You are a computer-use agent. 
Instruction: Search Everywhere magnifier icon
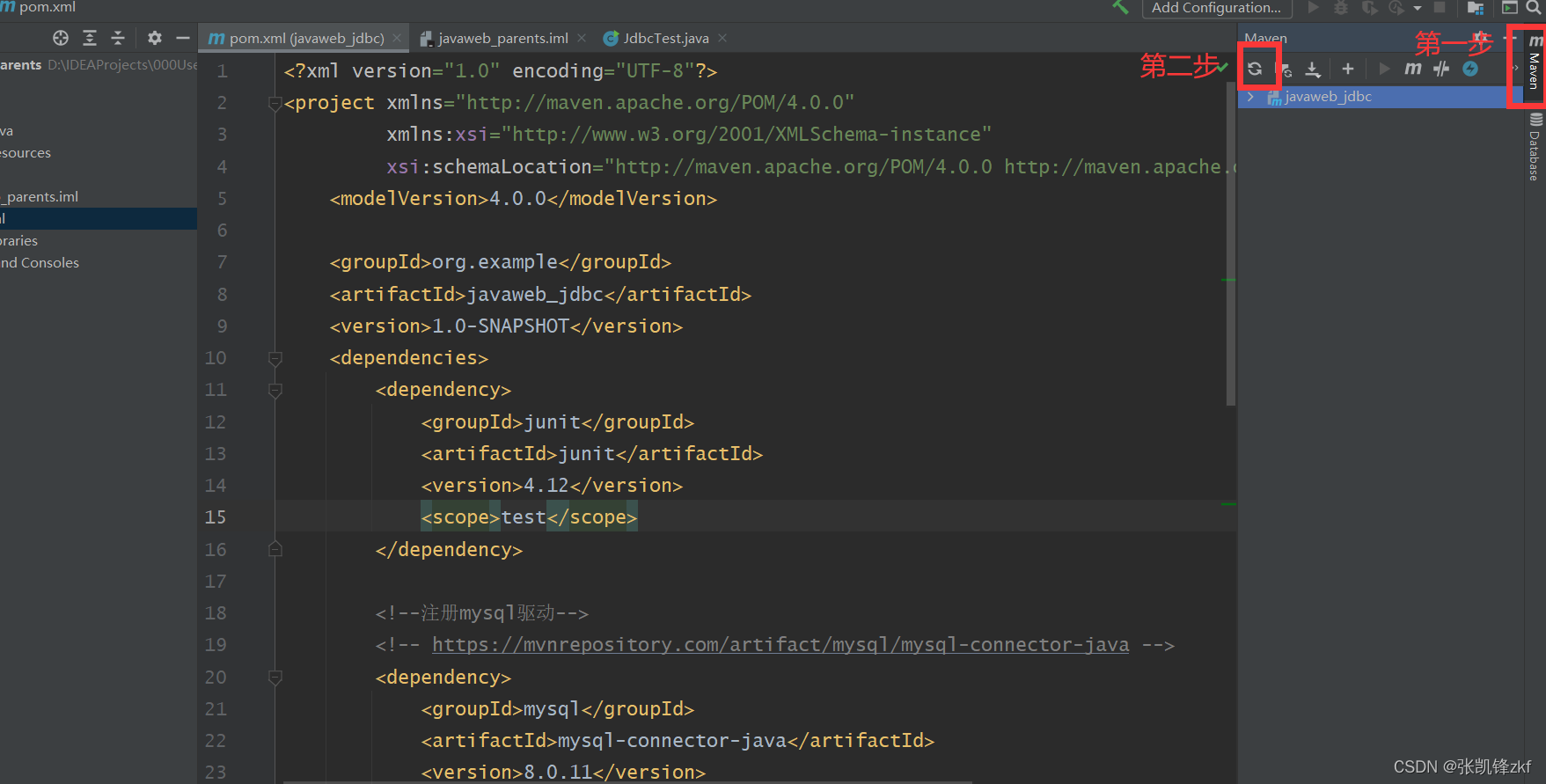1534,7
